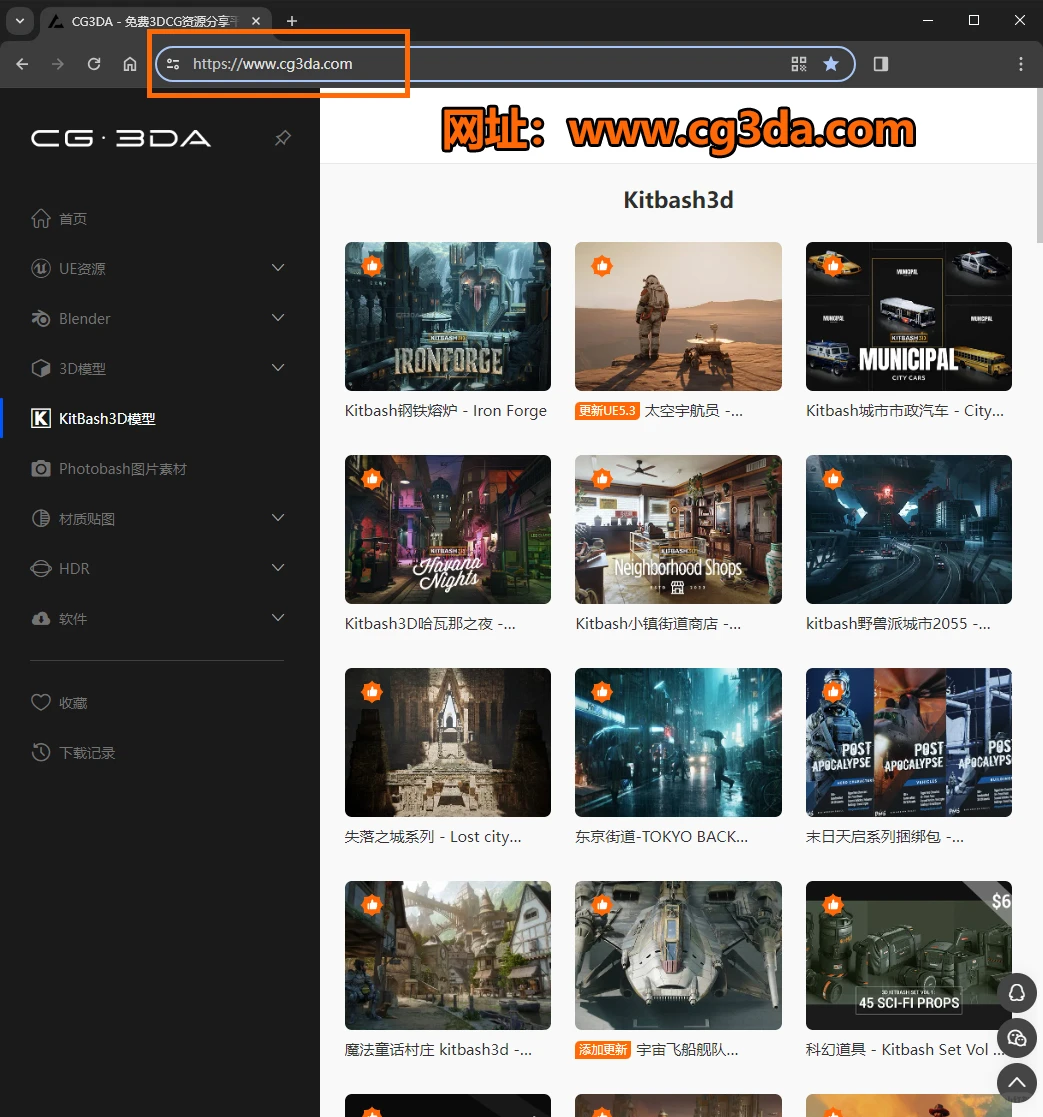
Task: Expand the 材质贴图 chevron
Action: (278, 518)
